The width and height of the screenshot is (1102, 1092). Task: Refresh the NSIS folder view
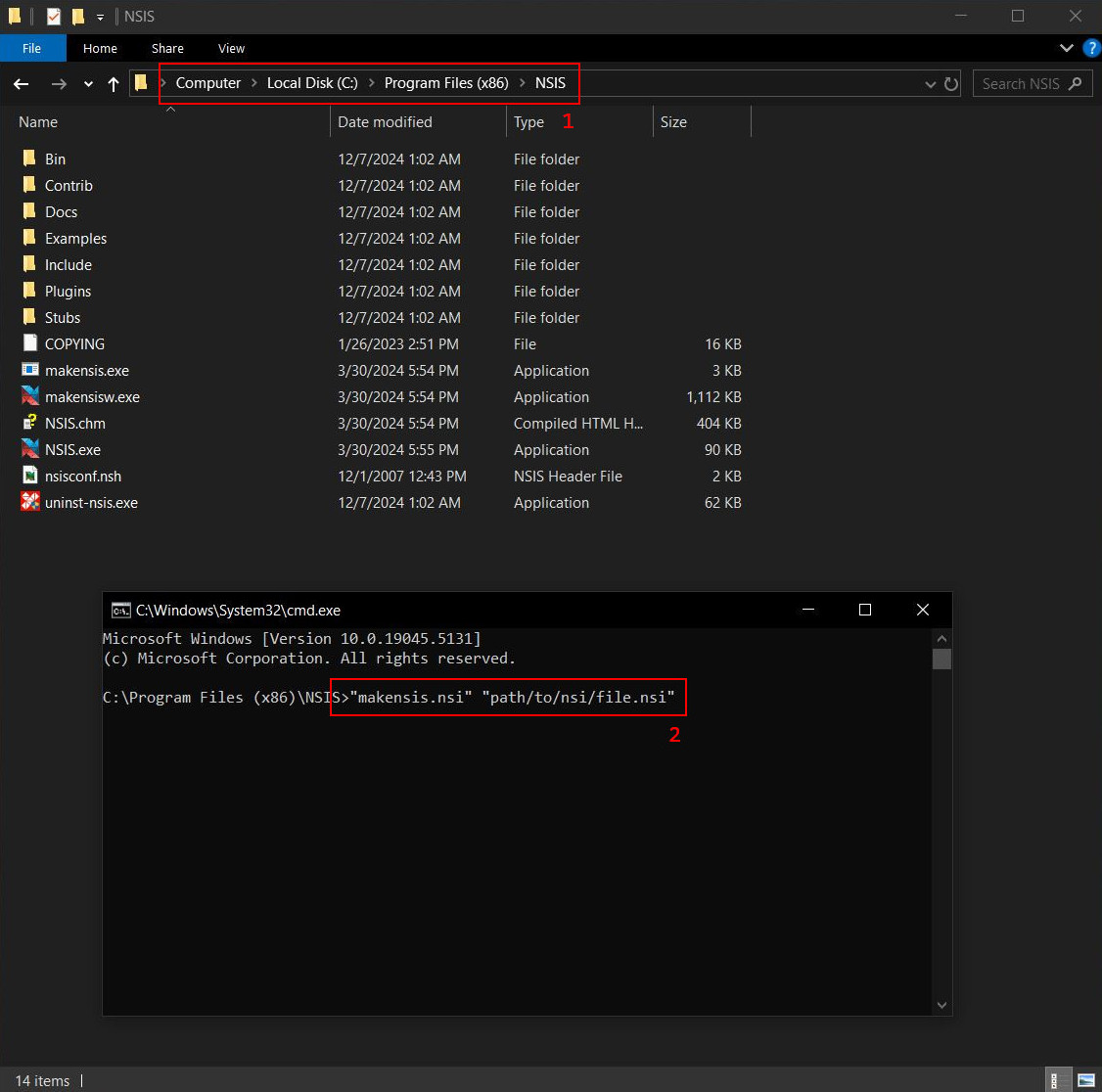[951, 84]
